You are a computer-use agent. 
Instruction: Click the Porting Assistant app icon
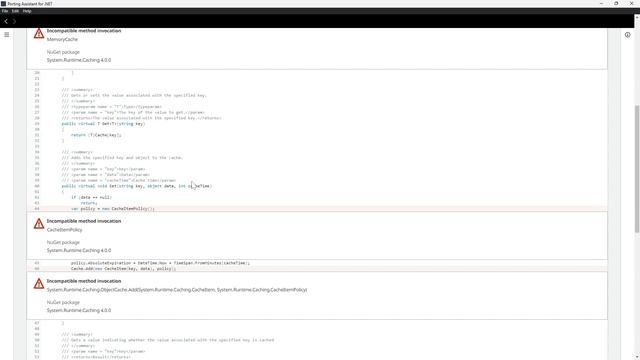coord(3,3)
